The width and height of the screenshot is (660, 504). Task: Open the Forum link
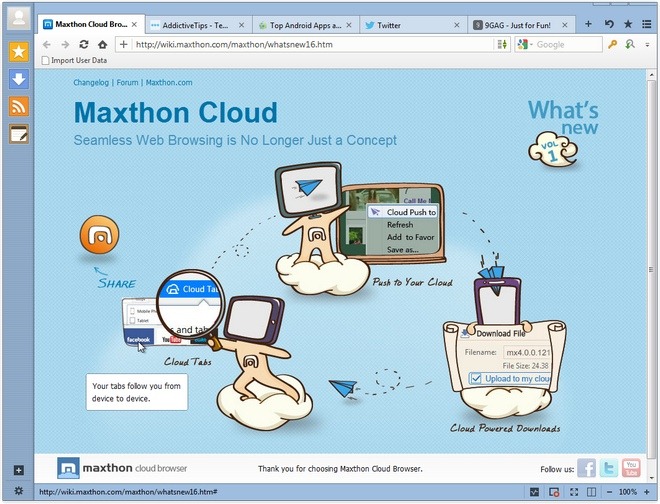[x=127, y=83]
